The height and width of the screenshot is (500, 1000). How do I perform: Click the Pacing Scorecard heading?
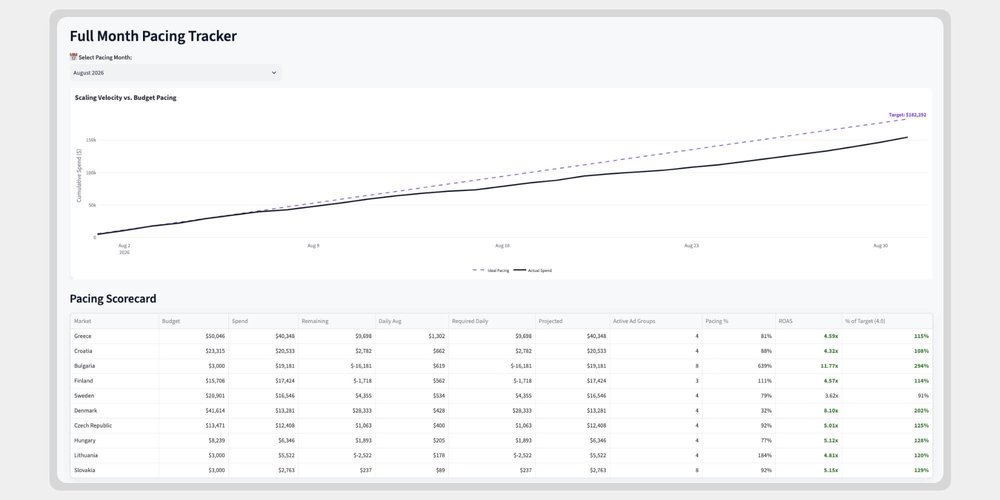pos(113,298)
